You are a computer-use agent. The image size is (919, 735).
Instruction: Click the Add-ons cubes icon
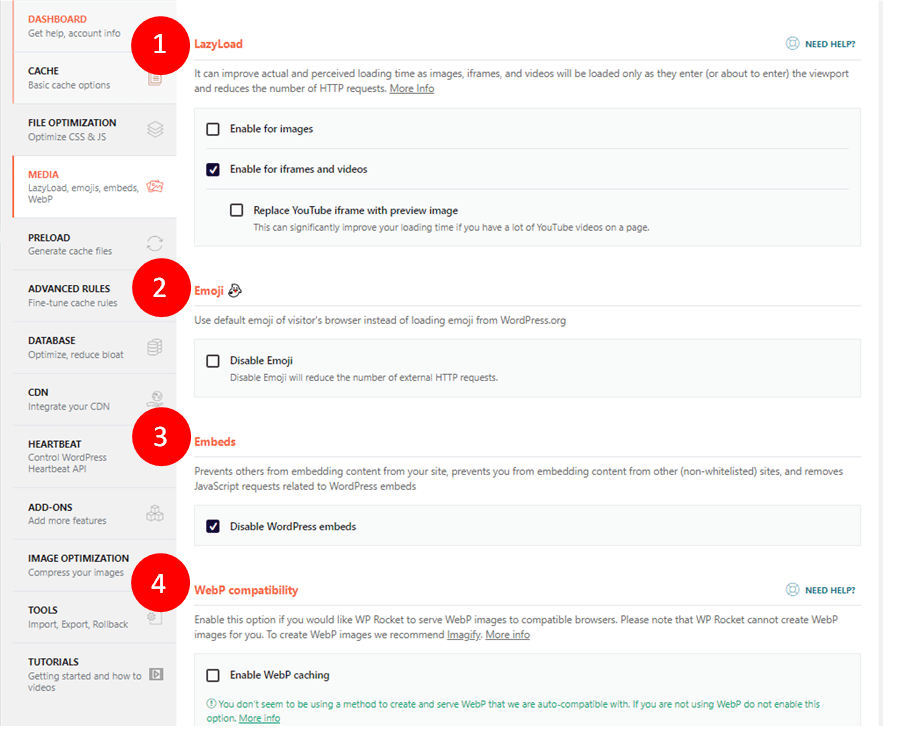tap(155, 513)
